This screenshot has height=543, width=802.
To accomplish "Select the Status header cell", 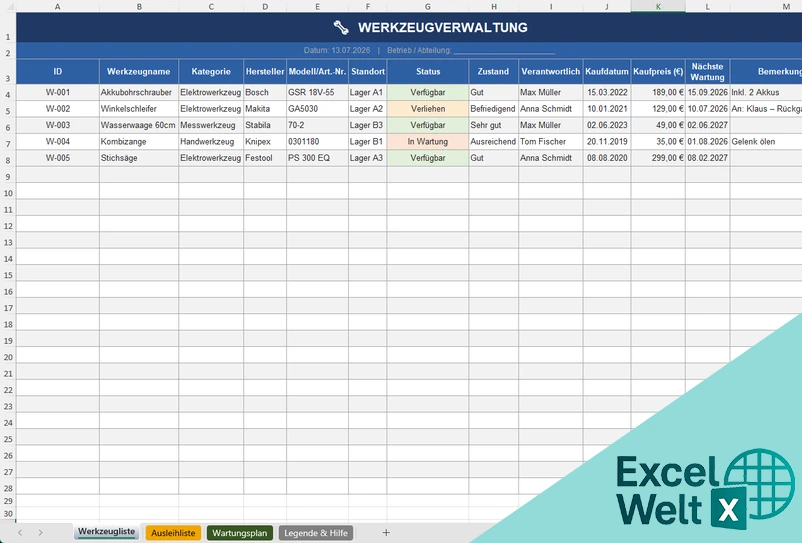I will pos(428,72).
